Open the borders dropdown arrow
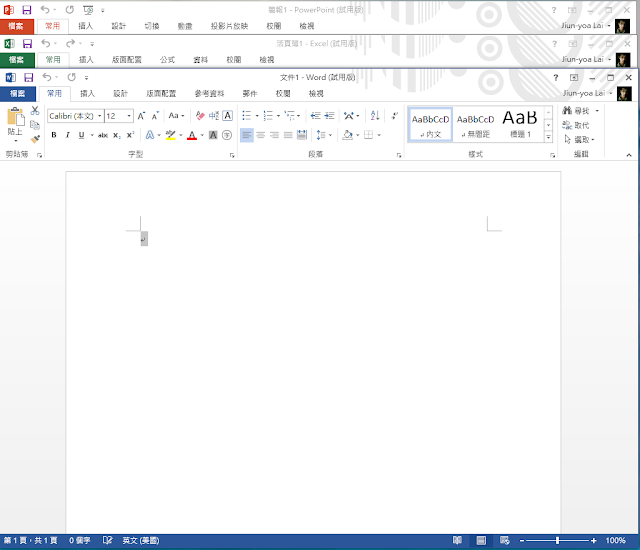 pos(379,135)
